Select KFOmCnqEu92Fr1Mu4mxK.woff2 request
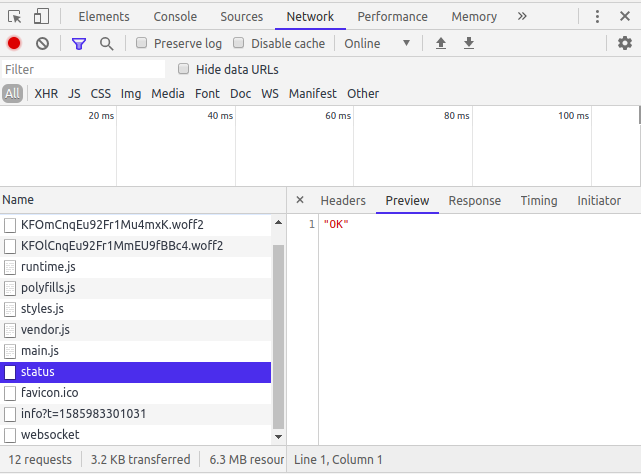The height and width of the screenshot is (474, 641). click(135, 225)
